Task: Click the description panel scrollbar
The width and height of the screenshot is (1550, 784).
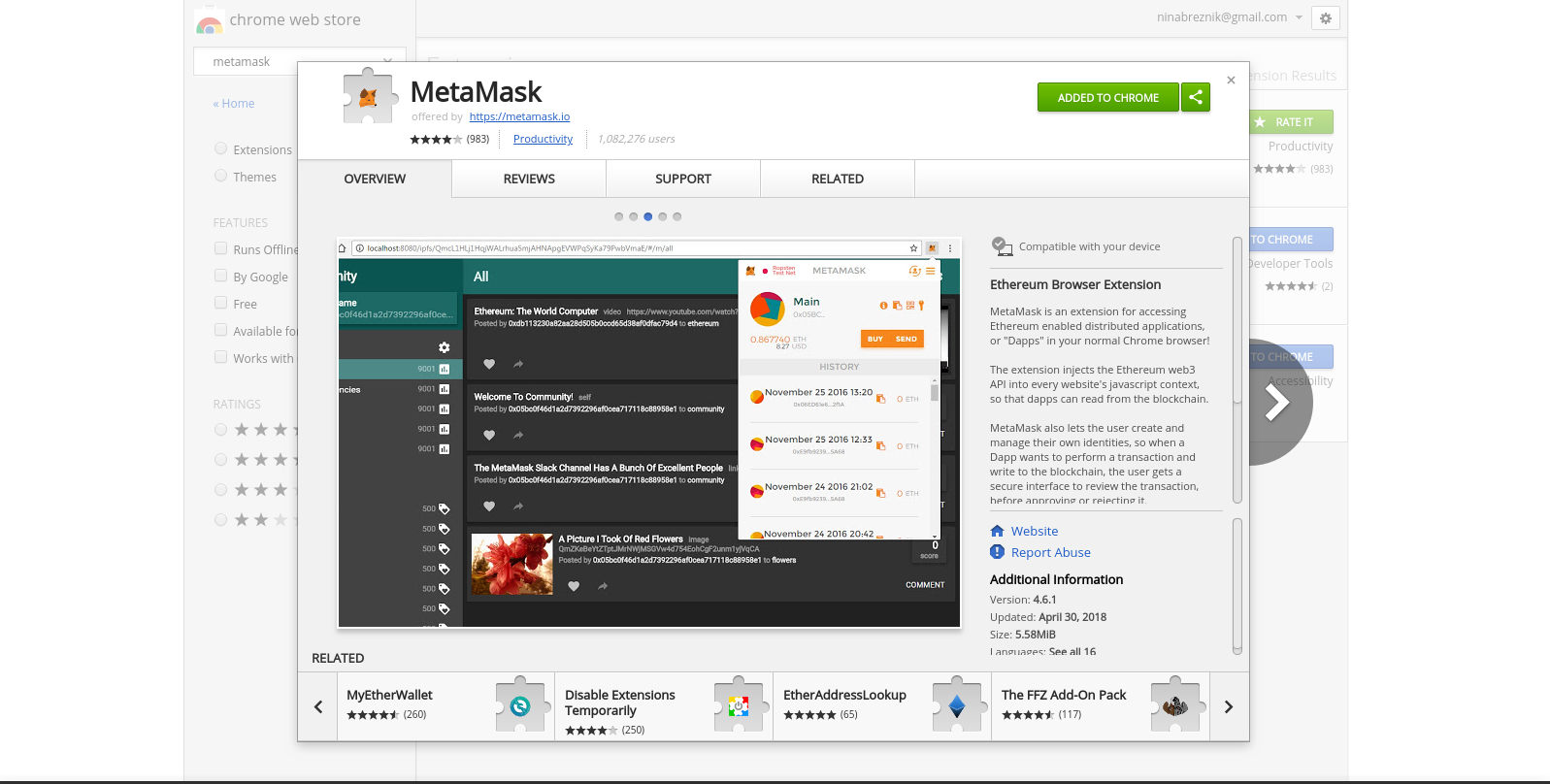Action: [x=1237, y=370]
